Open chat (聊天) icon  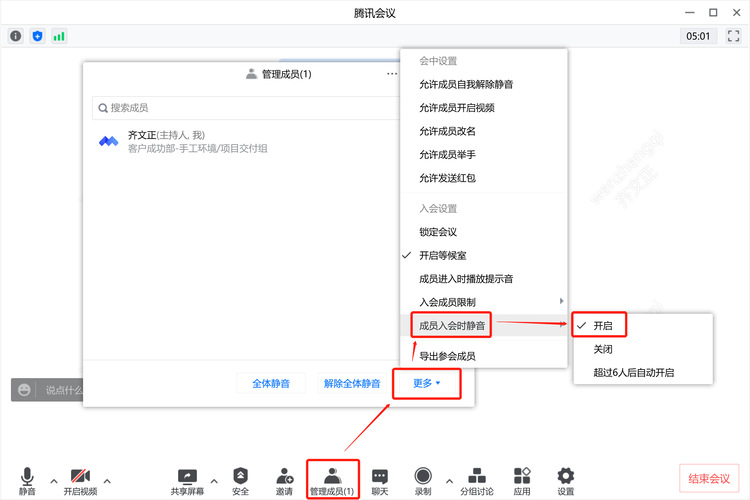[x=380, y=481]
